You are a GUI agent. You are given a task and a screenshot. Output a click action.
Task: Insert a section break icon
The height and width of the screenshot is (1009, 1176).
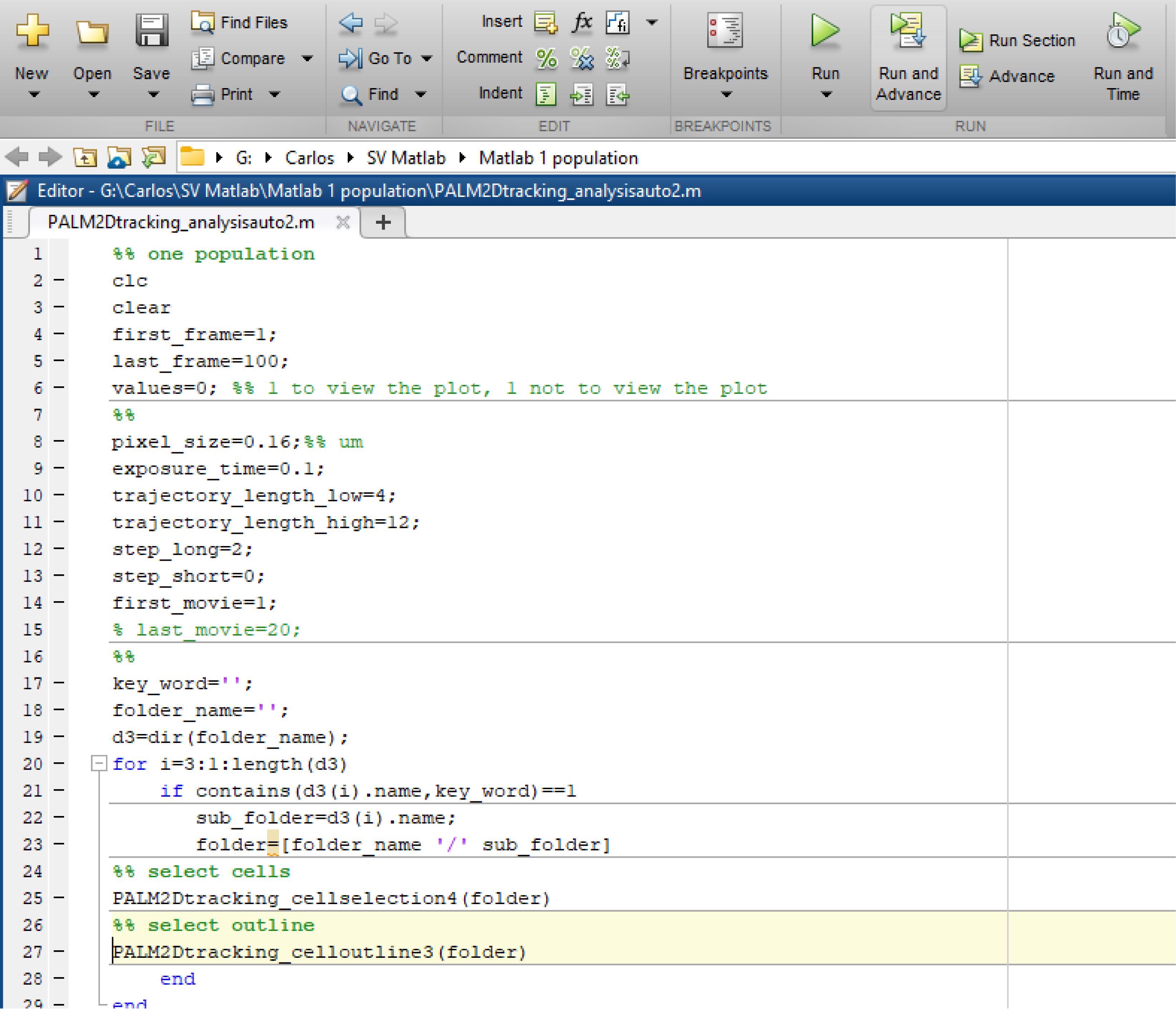click(546, 23)
